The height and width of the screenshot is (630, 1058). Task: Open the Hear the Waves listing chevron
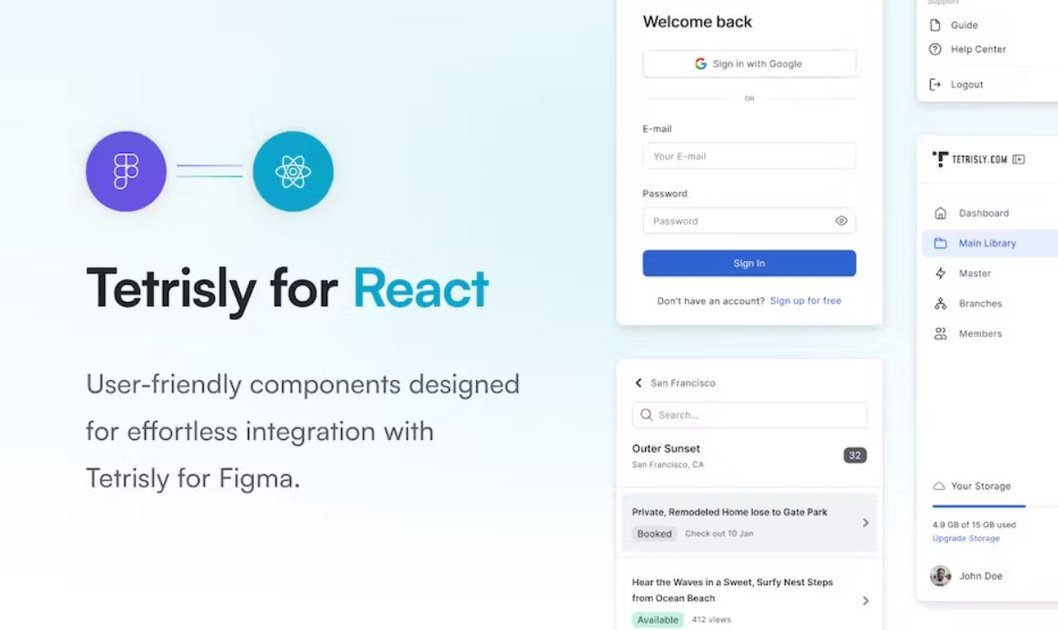pos(865,600)
